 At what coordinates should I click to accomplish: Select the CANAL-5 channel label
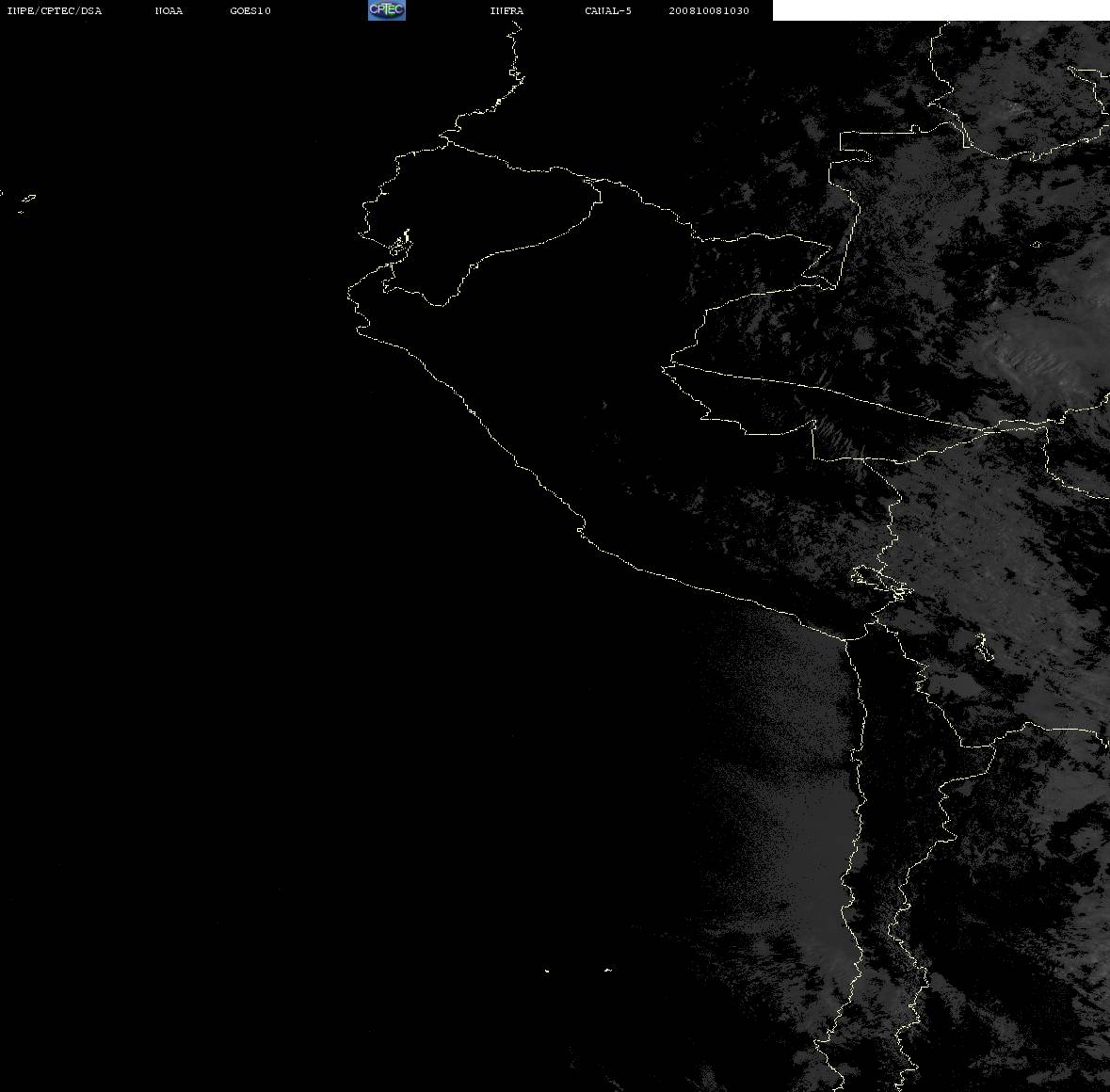[x=608, y=10]
